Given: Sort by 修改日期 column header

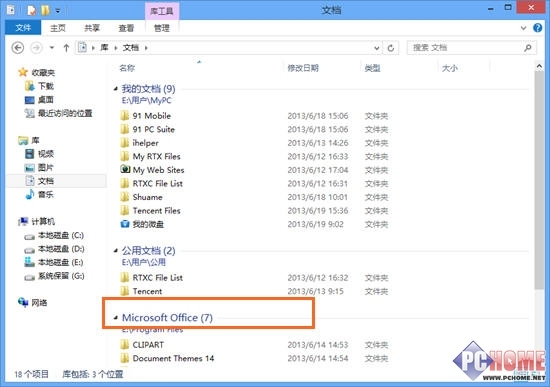Looking at the screenshot, I should point(303,68).
